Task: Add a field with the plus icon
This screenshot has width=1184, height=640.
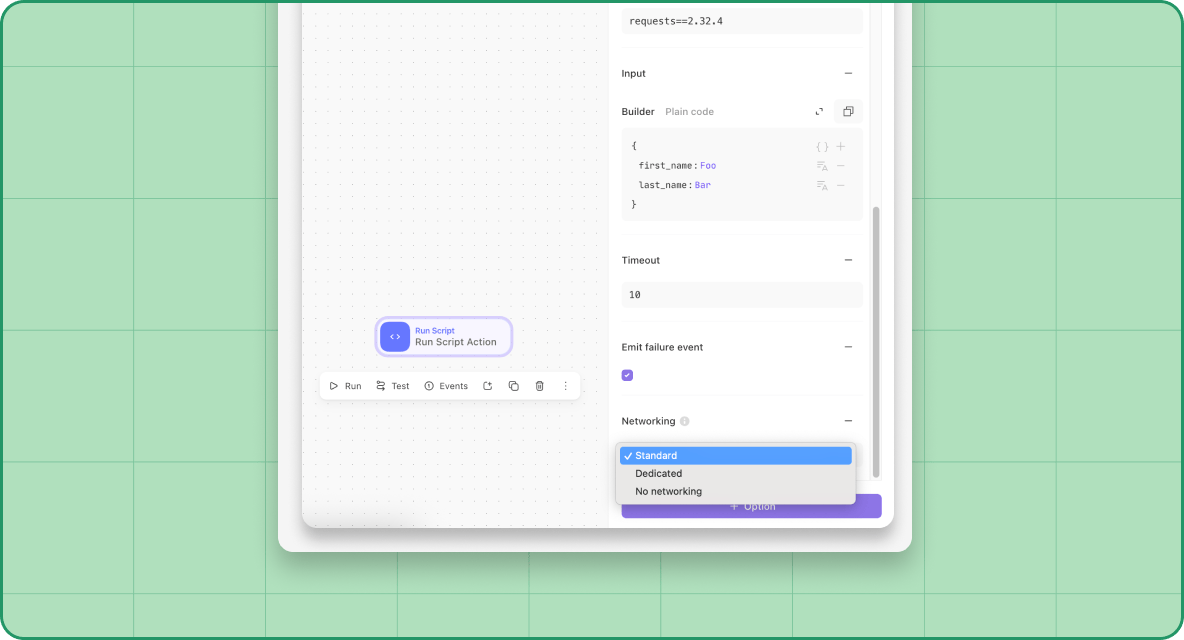Action: (840, 146)
